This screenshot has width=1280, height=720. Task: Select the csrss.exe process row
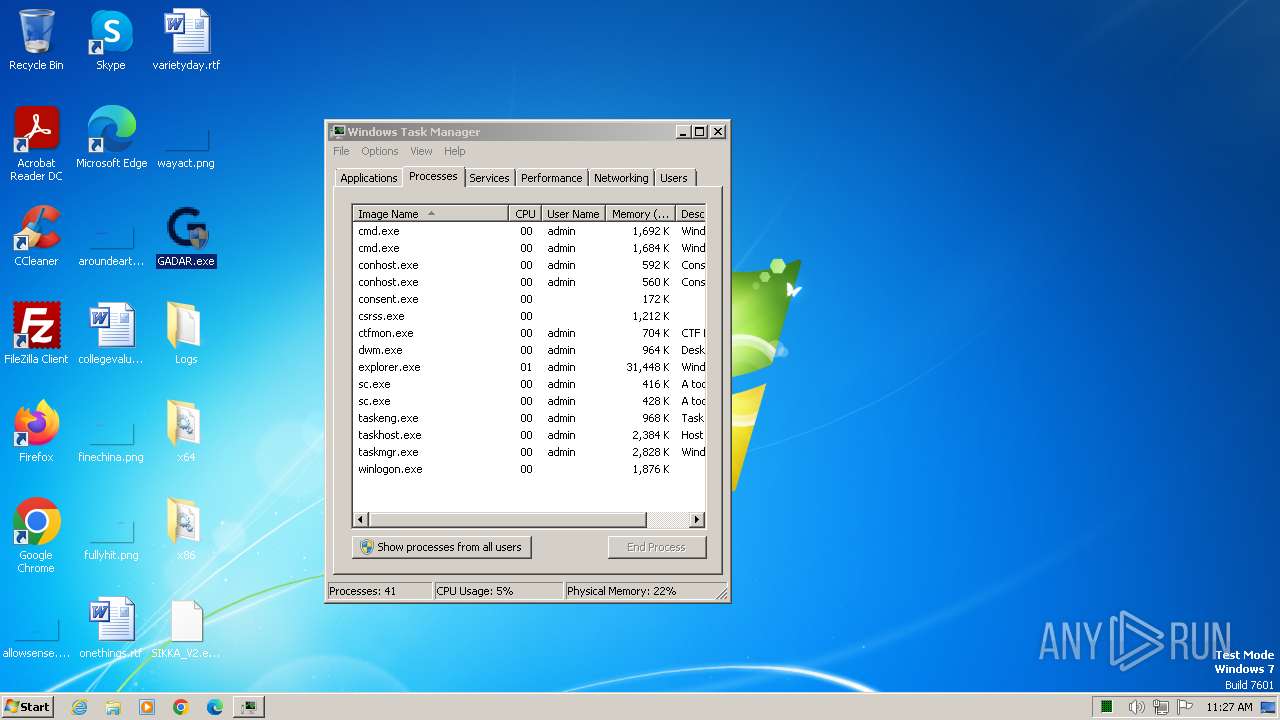pos(529,316)
